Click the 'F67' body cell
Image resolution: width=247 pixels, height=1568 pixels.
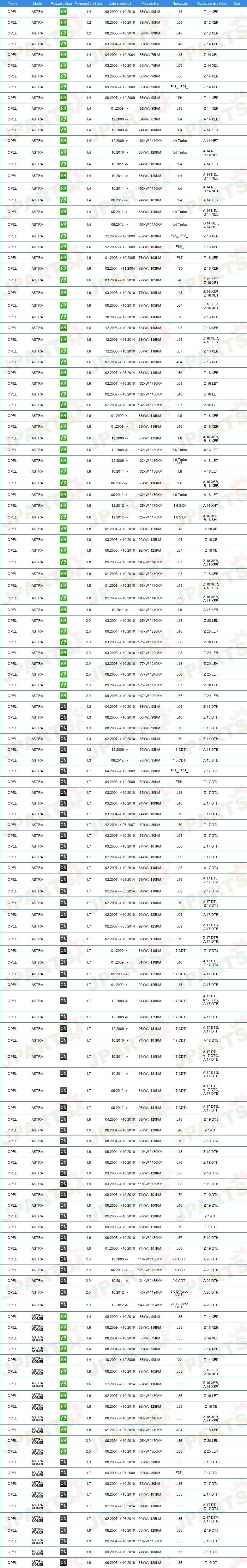pyautogui.click(x=179, y=258)
